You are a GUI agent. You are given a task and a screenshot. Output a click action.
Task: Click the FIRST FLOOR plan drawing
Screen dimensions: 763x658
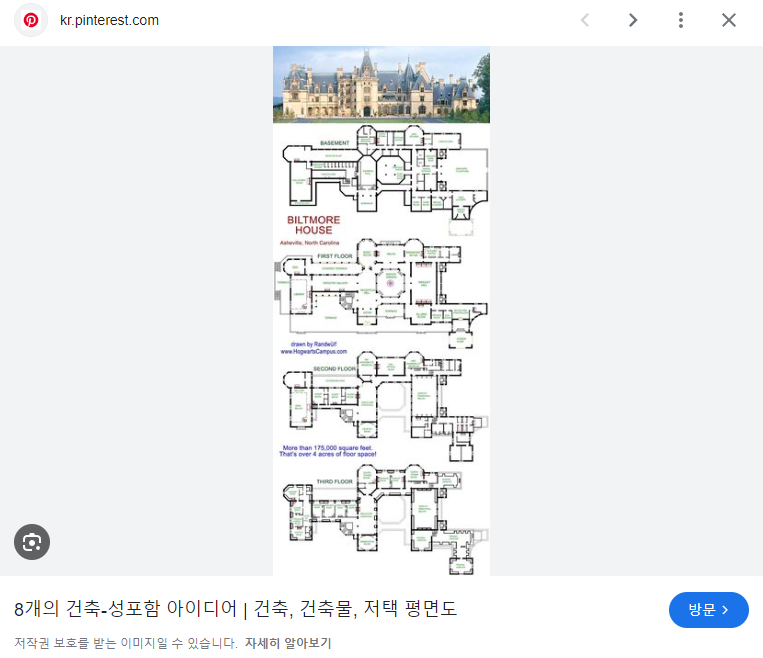tap(382, 292)
